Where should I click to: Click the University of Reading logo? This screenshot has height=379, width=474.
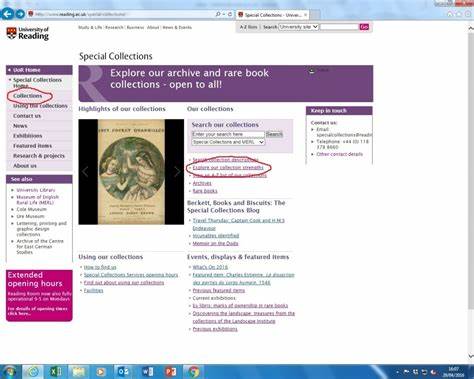click(28, 33)
